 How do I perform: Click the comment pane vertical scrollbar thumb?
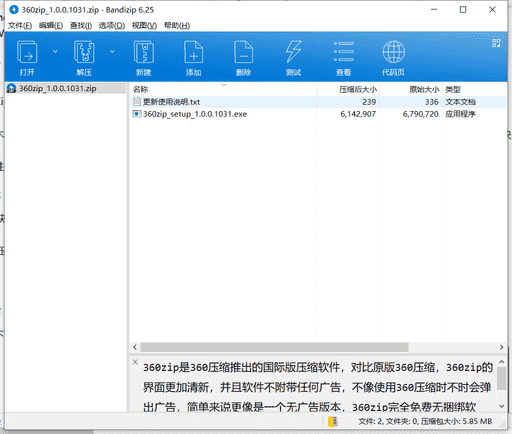501,378
